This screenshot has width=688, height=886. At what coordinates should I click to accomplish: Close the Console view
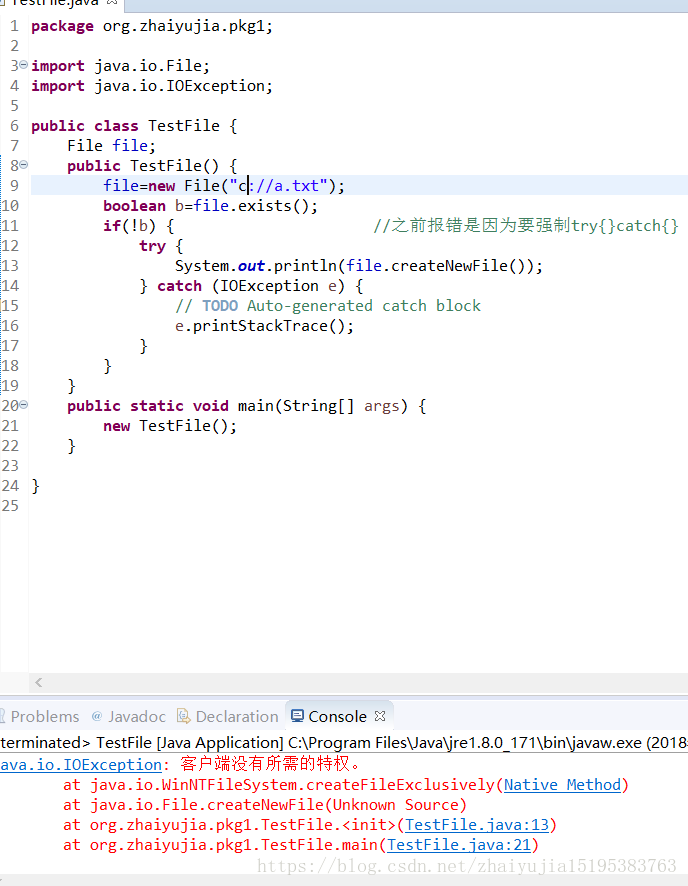[380, 716]
